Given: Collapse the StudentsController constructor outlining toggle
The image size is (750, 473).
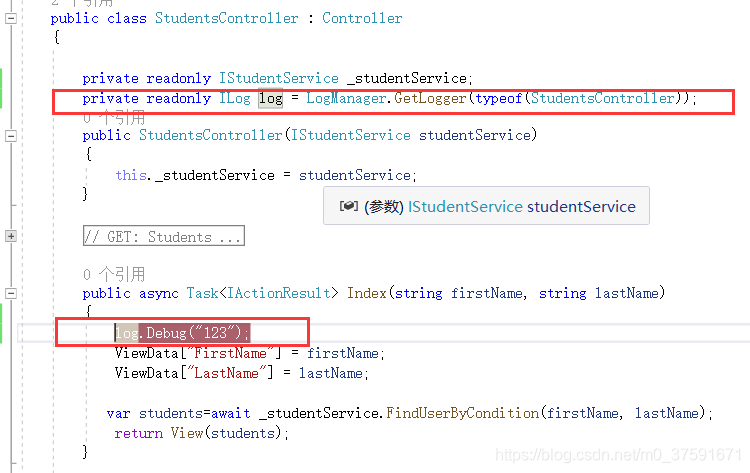Looking at the screenshot, I should point(11,136).
